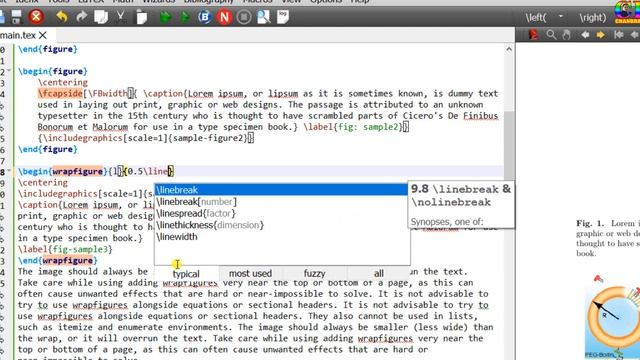Click the Copy icon in toolbar
Screen dimensions: 640x360
[101, 17]
